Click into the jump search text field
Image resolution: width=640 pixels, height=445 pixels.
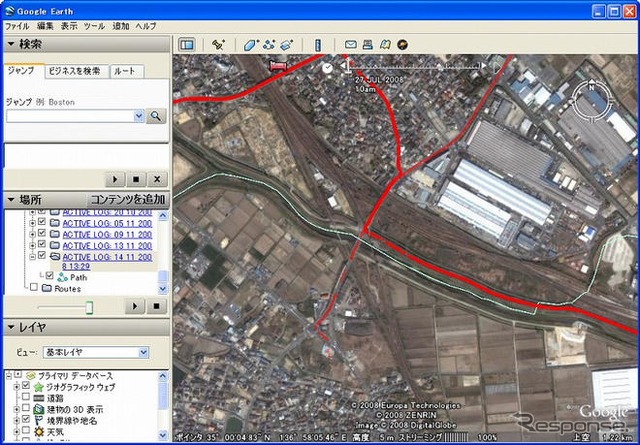click(x=70, y=116)
